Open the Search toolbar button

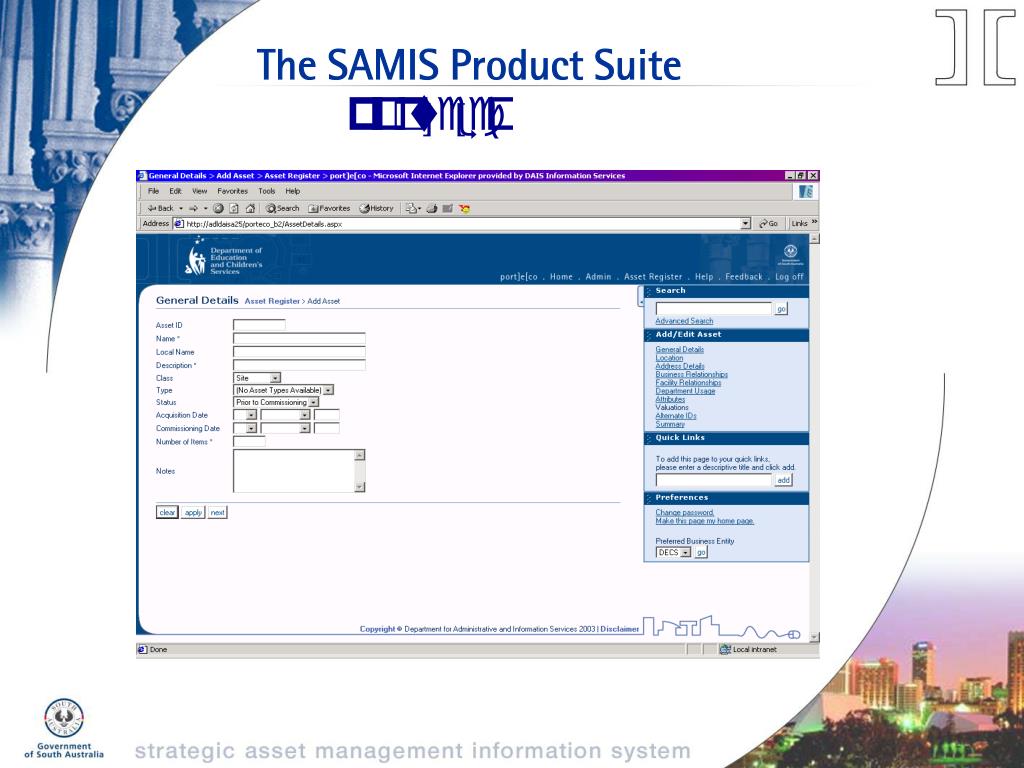coord(282,208)
